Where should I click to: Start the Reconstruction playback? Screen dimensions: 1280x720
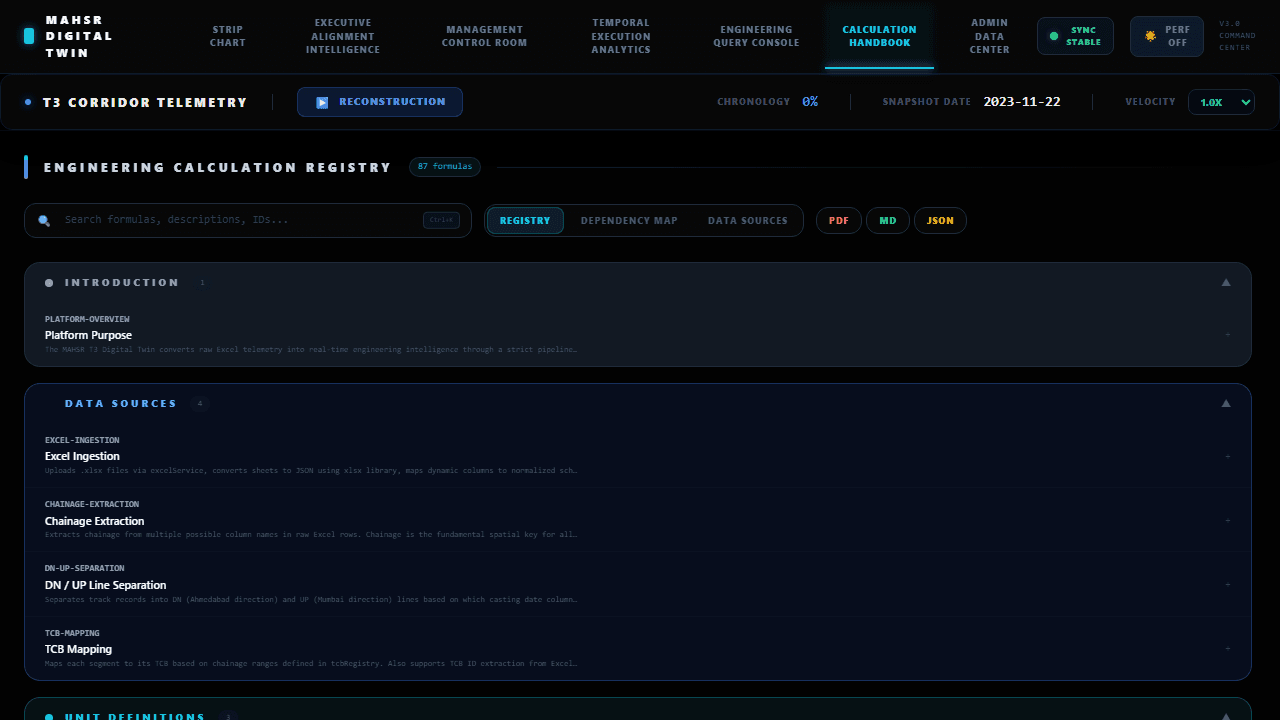(x=380, y=102)
